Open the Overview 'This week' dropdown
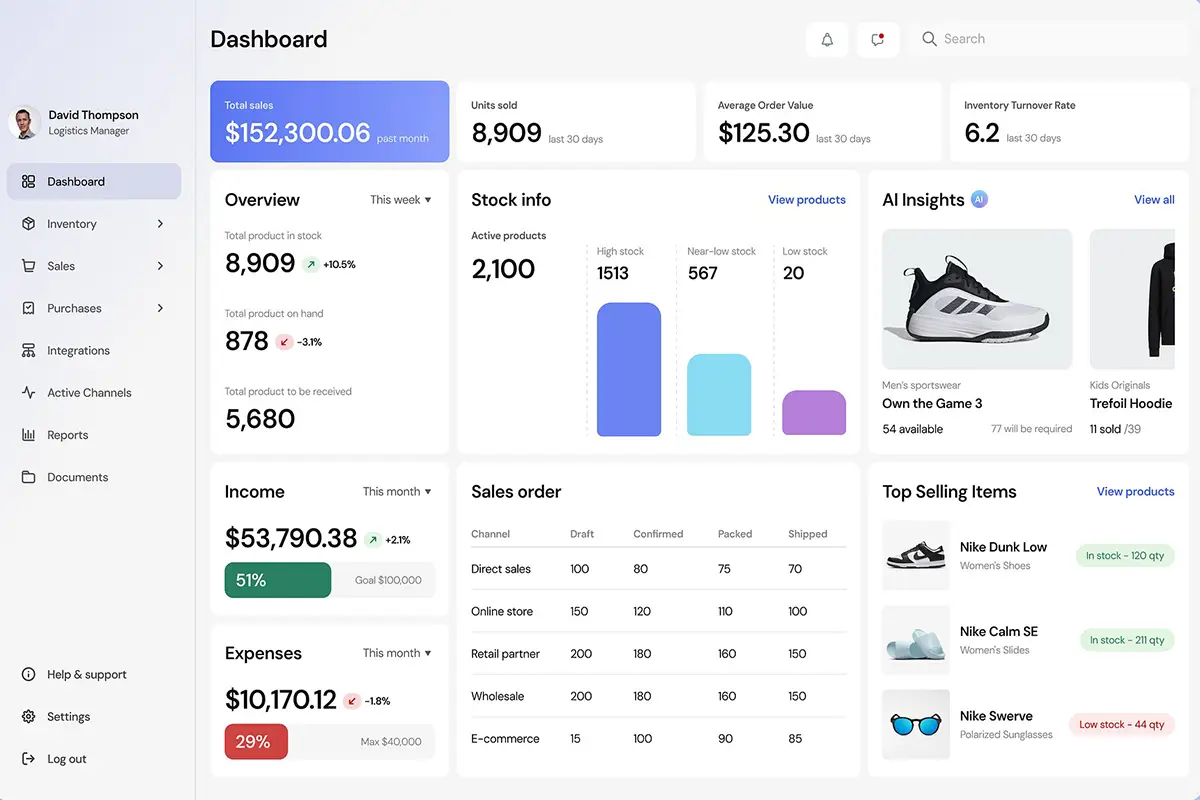This screenshot has width=1200, height=800. [400, 200]
